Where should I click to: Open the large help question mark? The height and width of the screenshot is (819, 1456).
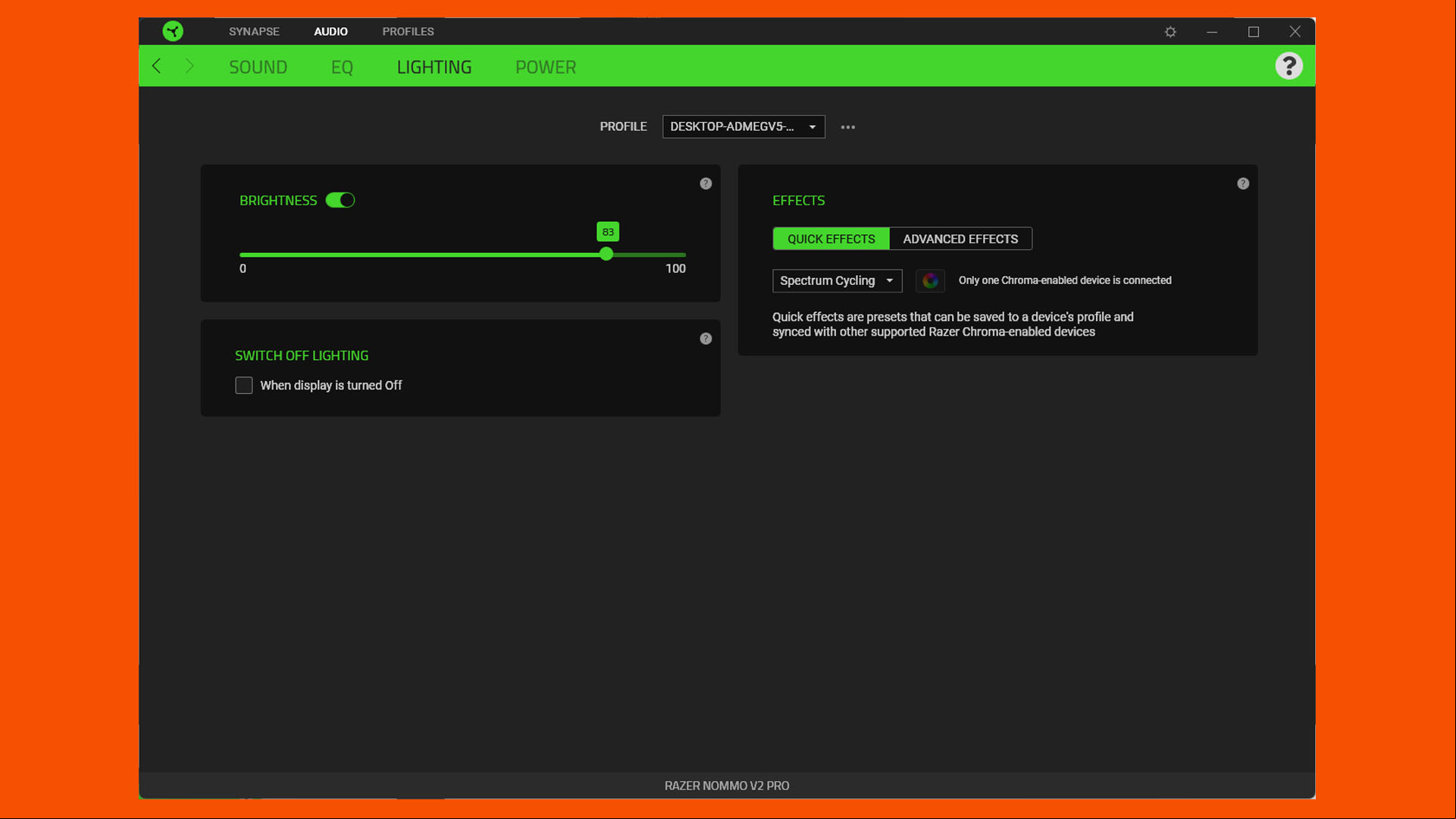click(1288, 66)
